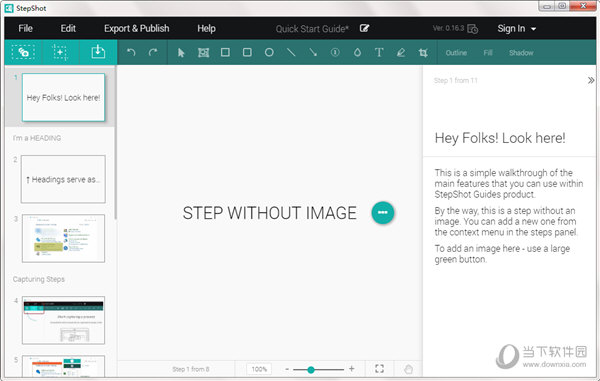Click the Step 1 from 8 status text
Screen dimensions: 600x381
pos(191,369)
